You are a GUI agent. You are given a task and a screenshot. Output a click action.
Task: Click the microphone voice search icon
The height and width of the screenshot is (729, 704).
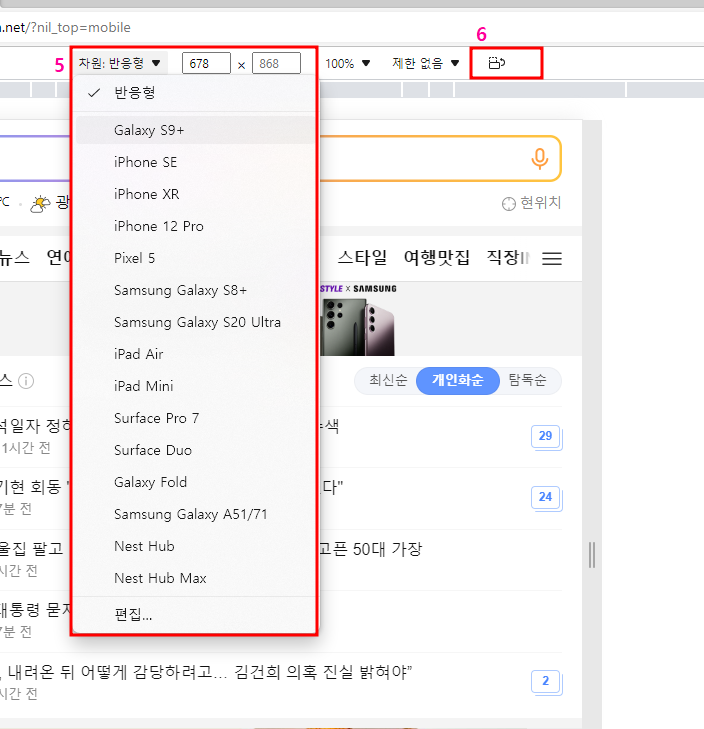(x=539, y=159)
